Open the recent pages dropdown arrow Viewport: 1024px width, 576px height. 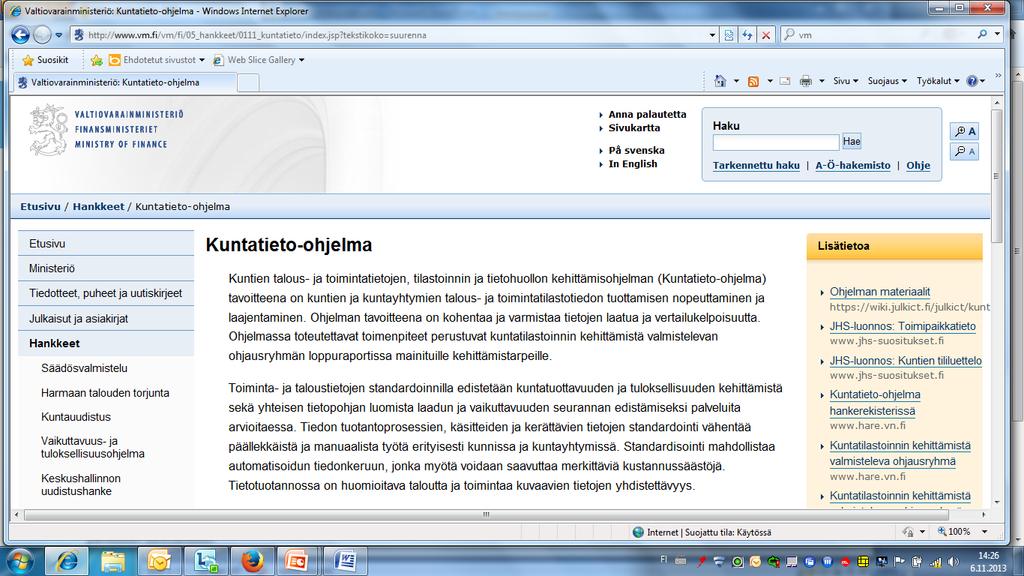[59, 35]
